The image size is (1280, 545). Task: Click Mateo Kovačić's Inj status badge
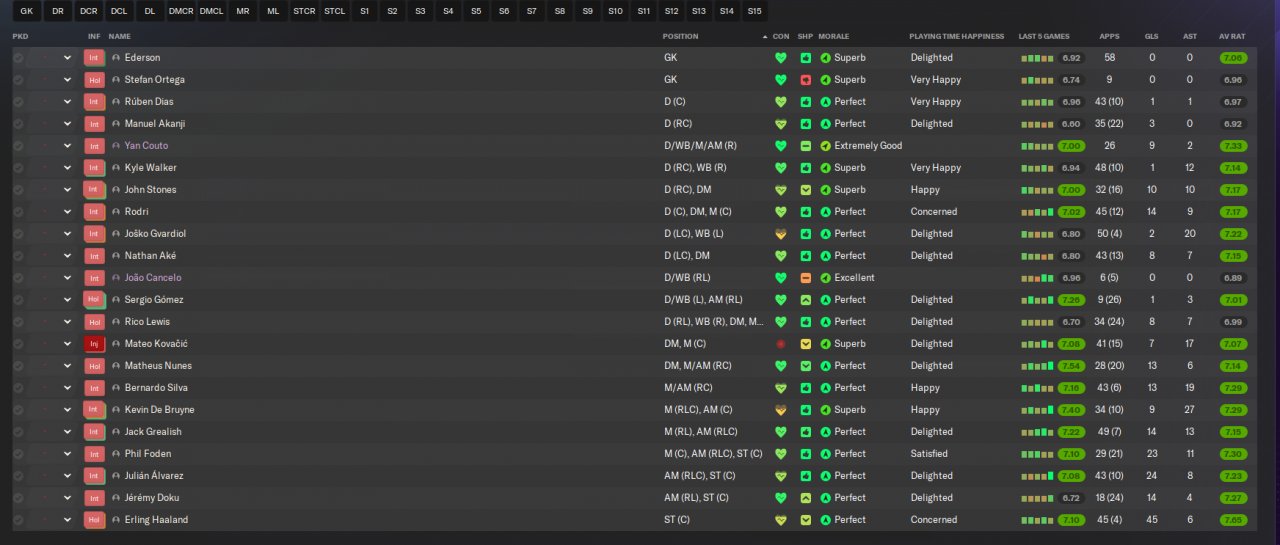95,344
